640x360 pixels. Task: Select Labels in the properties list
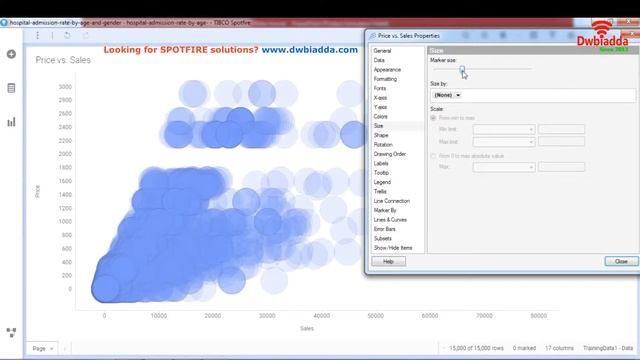coord(381,164)
